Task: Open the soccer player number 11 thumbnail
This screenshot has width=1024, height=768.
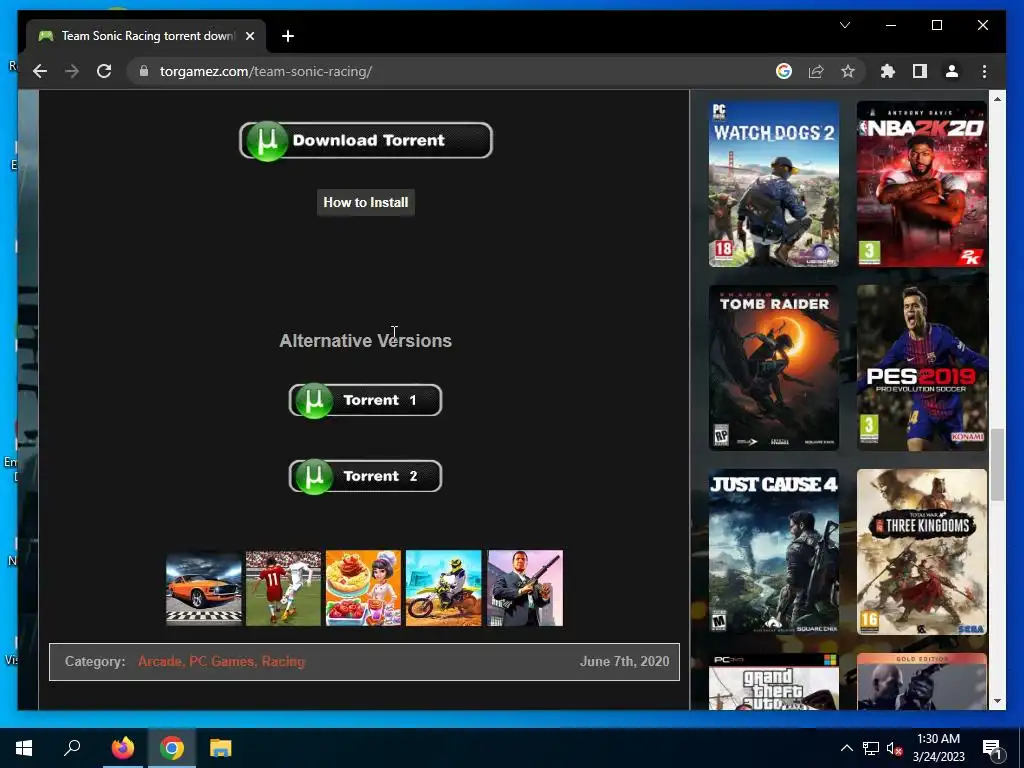Action: (x=283, y=588)
